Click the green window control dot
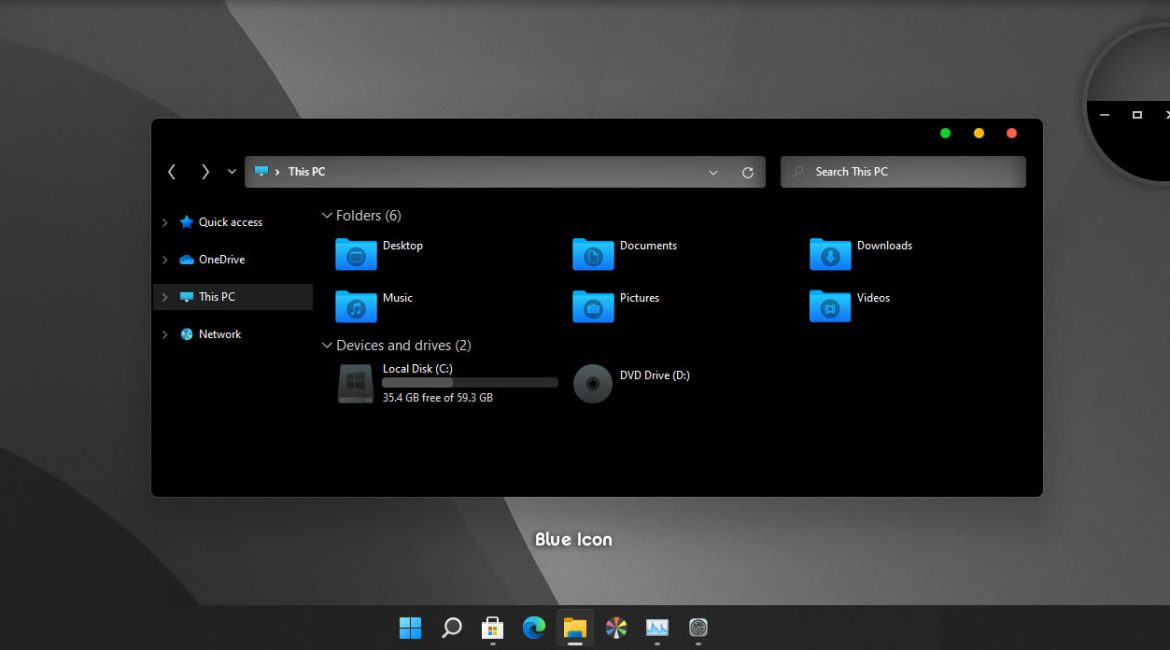Viewport: 1170px width, 650px height. (945, 134)
